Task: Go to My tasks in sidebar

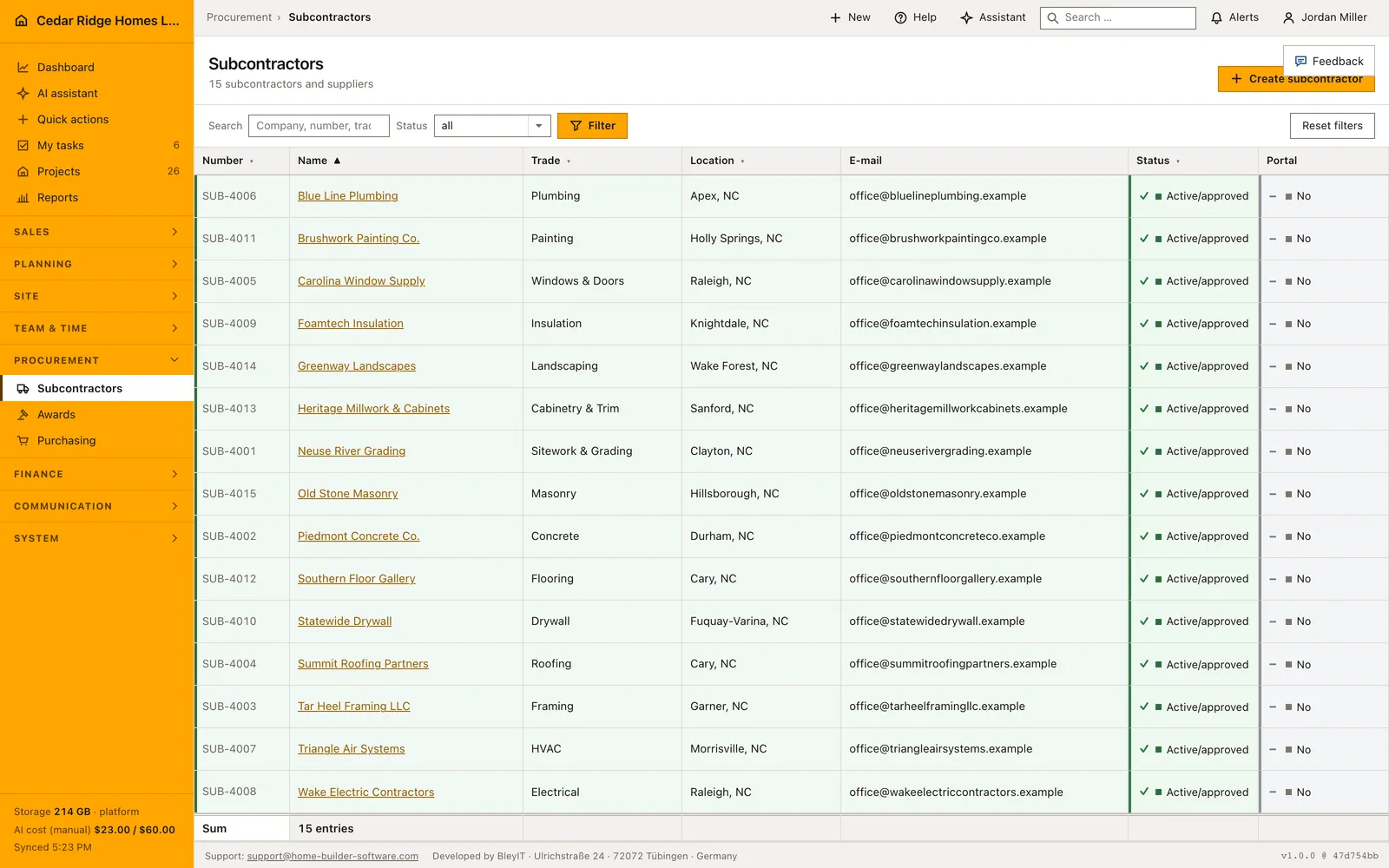Action: click(x=96, y=146)
